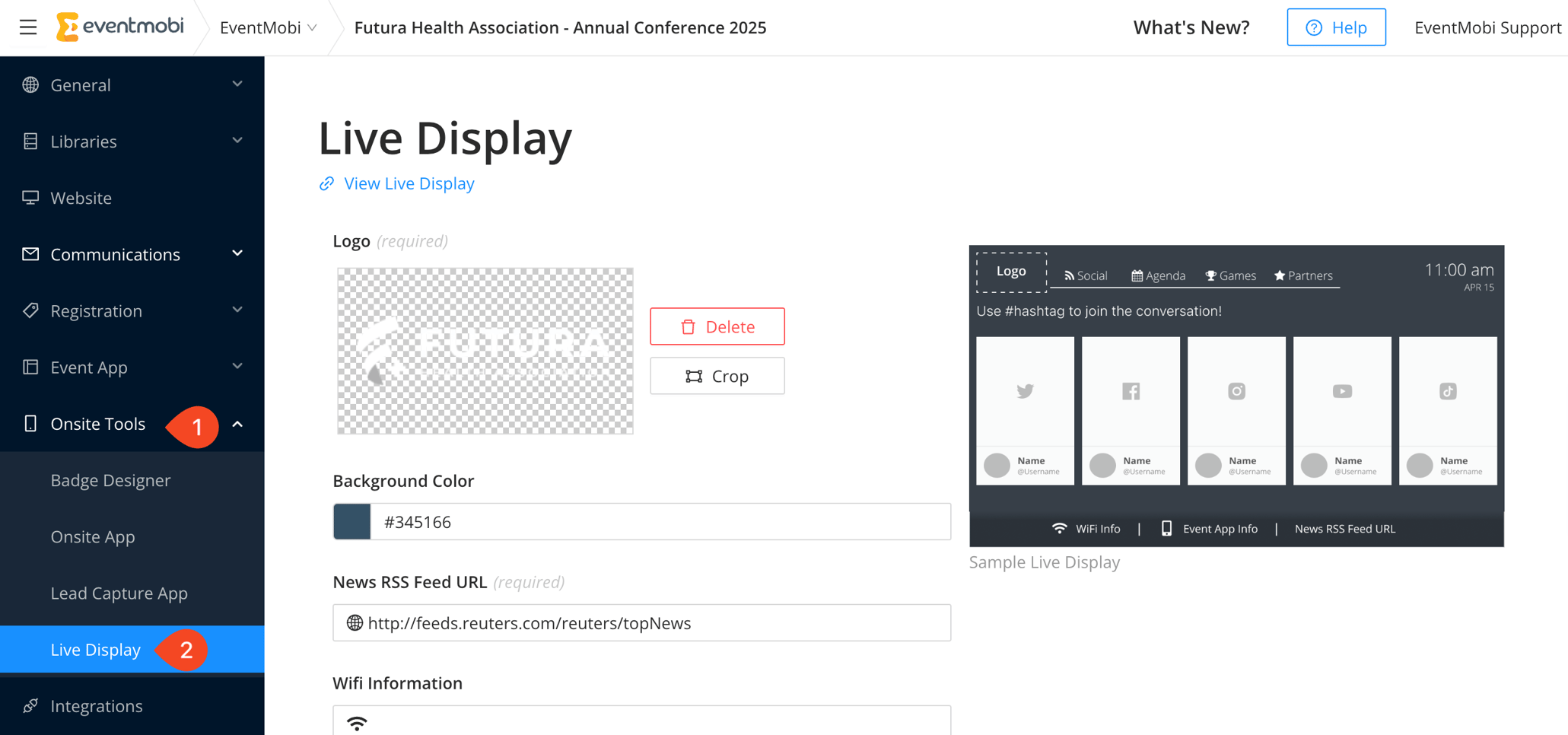
Task: Expand the Registration section chevron
Action: [237, 309]
